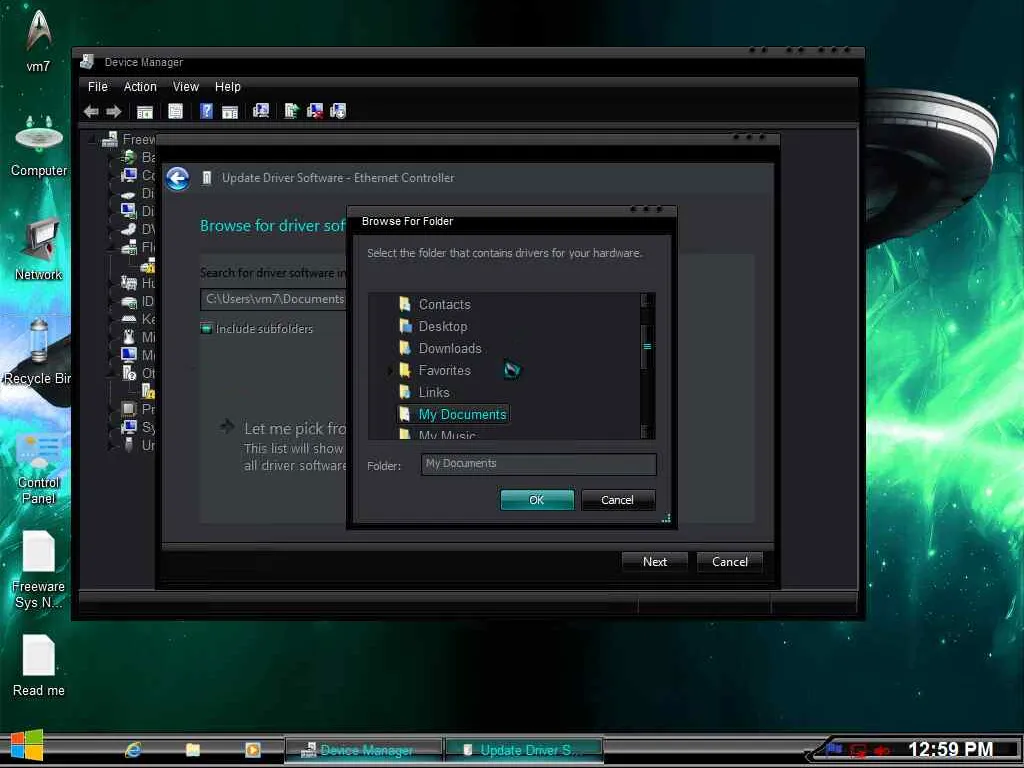Click OK in Browse For Folder dialog

537,500
